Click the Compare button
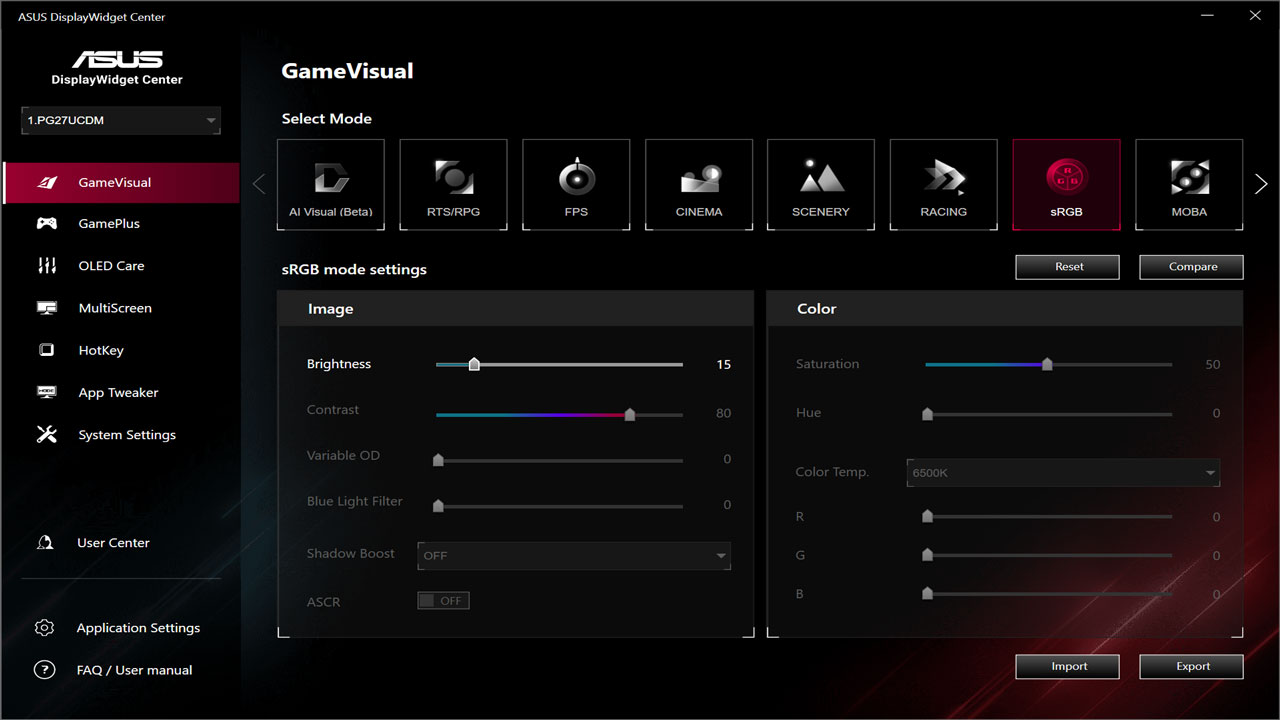Image resolution: width=1280 pixels, height=720 pixels. pyautogui.click(x=1192, y=267)
